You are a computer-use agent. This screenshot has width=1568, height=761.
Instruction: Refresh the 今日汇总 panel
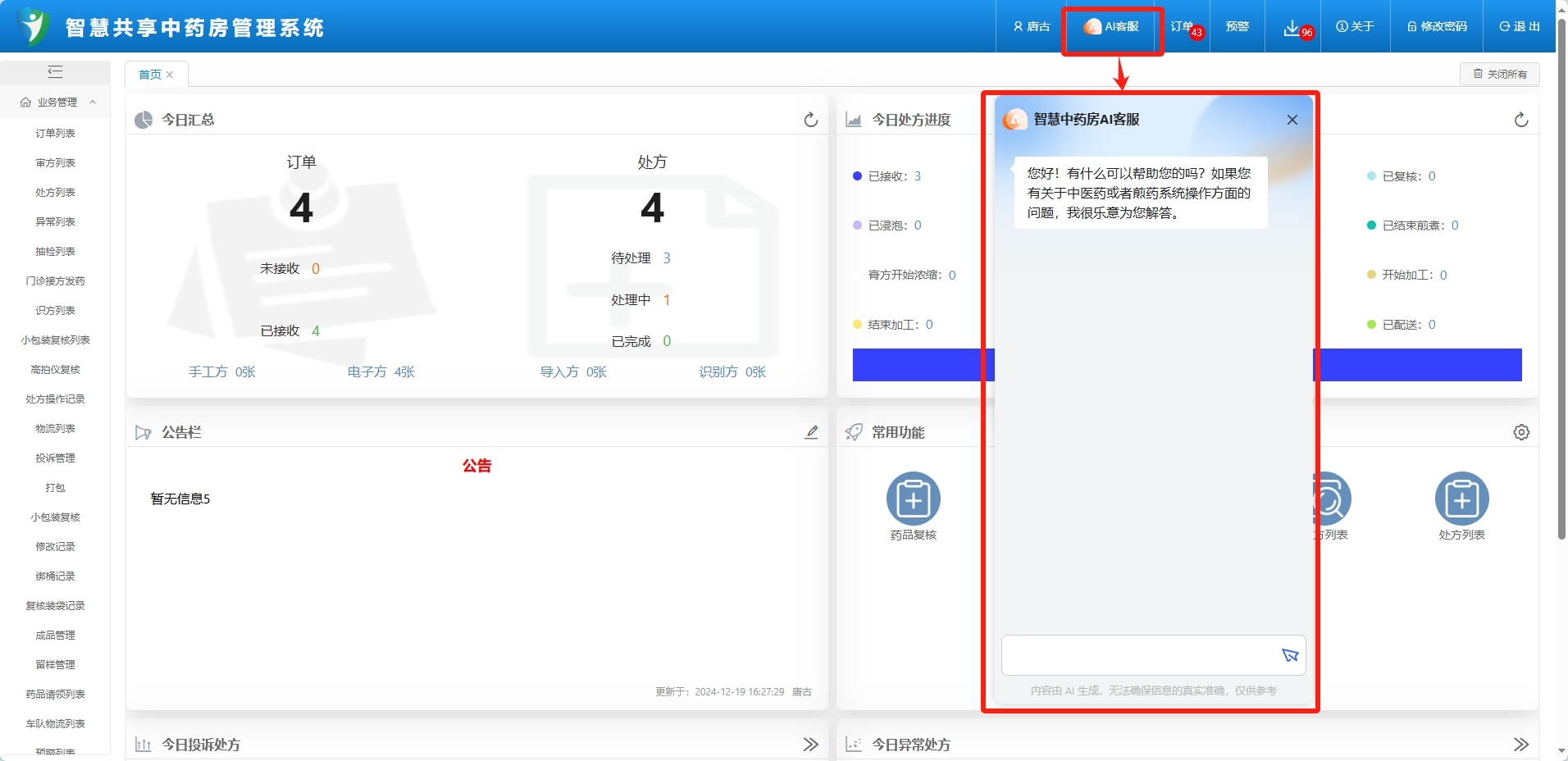(810, 121)
